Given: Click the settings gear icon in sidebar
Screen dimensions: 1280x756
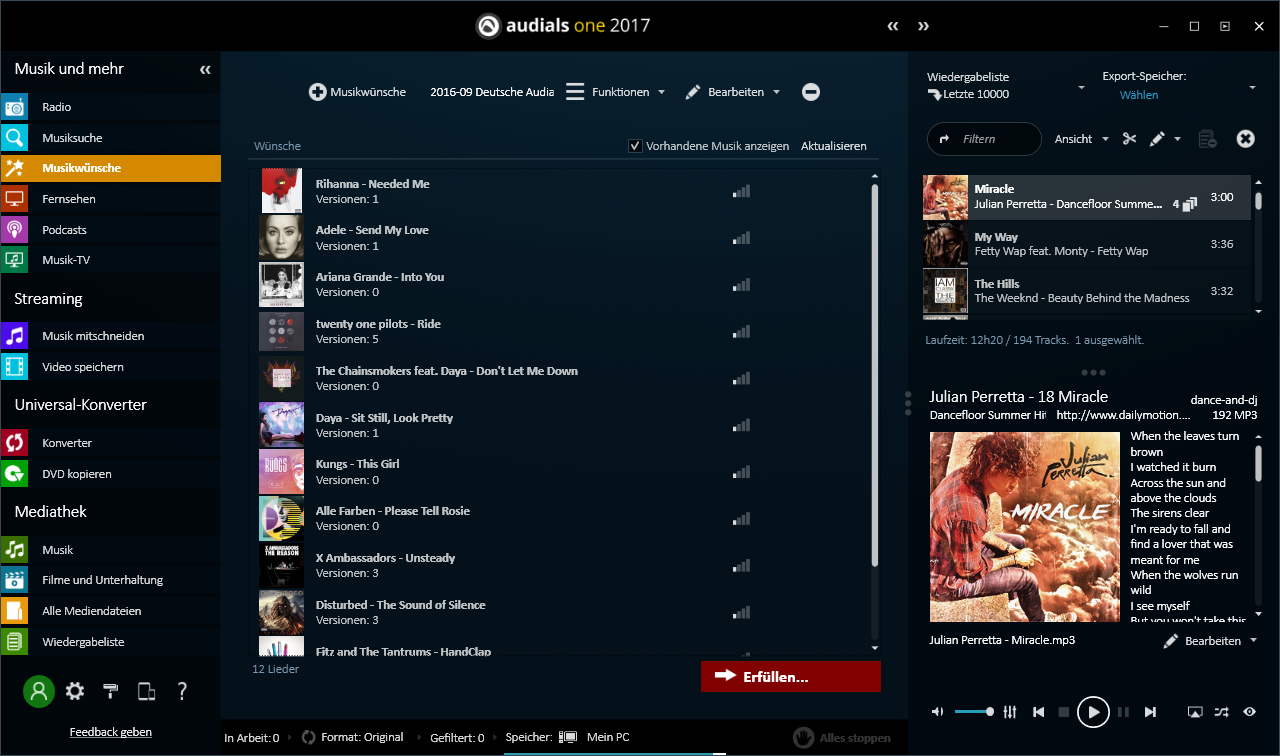Looking at the screenshot, I should (75, 691).
